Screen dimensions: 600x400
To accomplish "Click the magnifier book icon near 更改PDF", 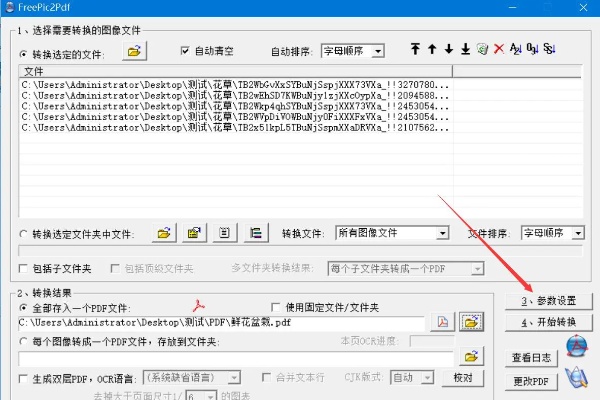I will [x=576, y=377].
